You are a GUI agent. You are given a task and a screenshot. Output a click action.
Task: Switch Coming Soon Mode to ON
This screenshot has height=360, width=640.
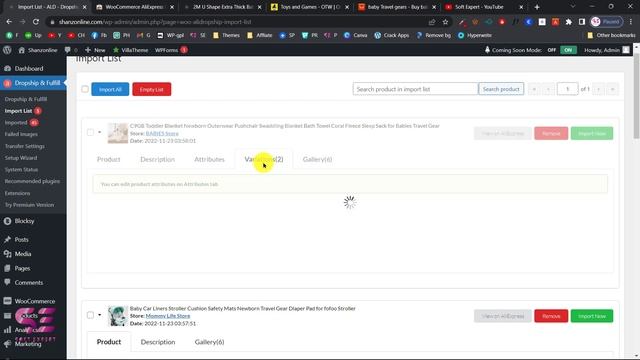568,50
